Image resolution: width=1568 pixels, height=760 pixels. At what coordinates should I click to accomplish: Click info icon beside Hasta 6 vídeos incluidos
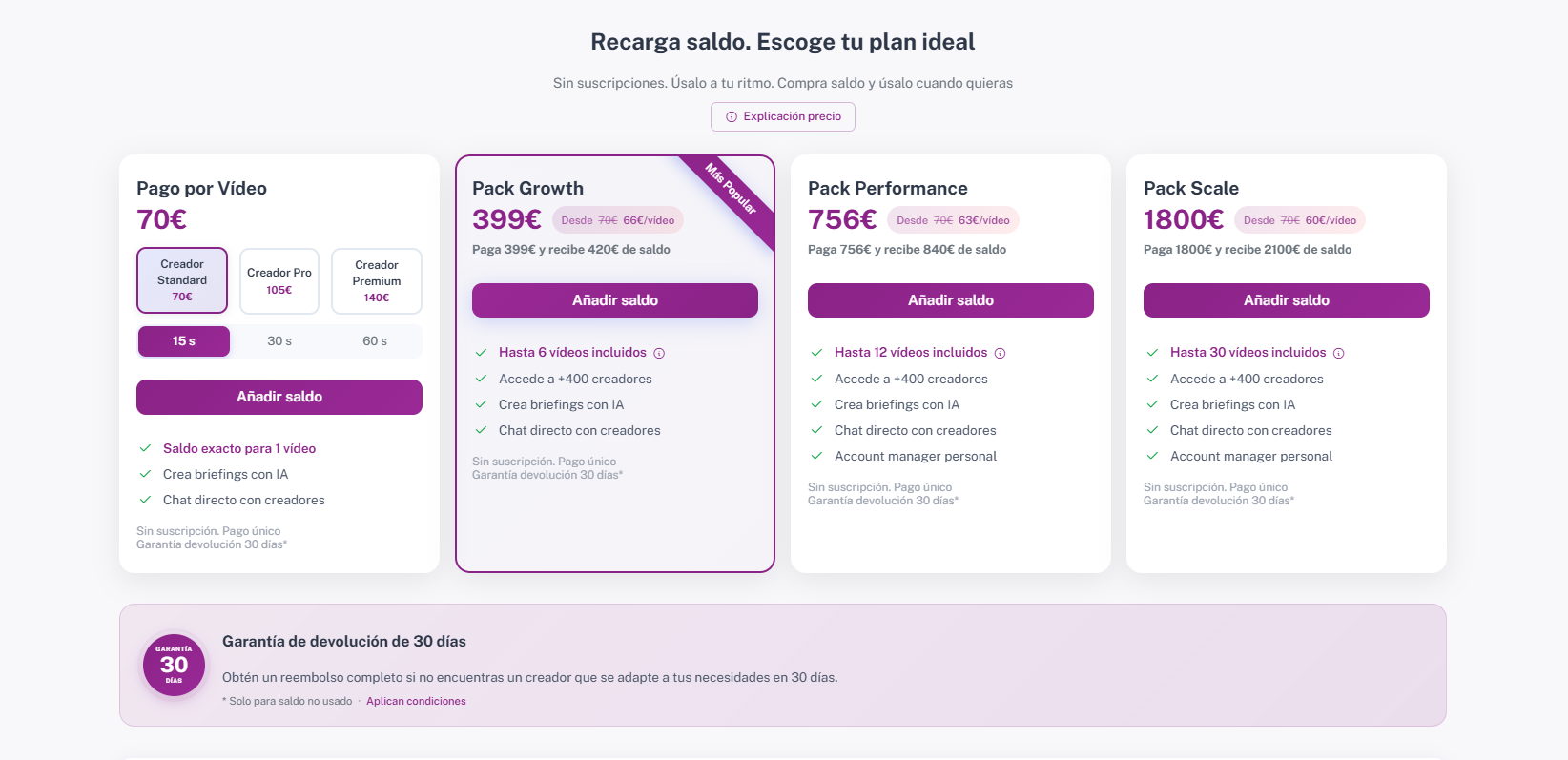tap(659, 353)
